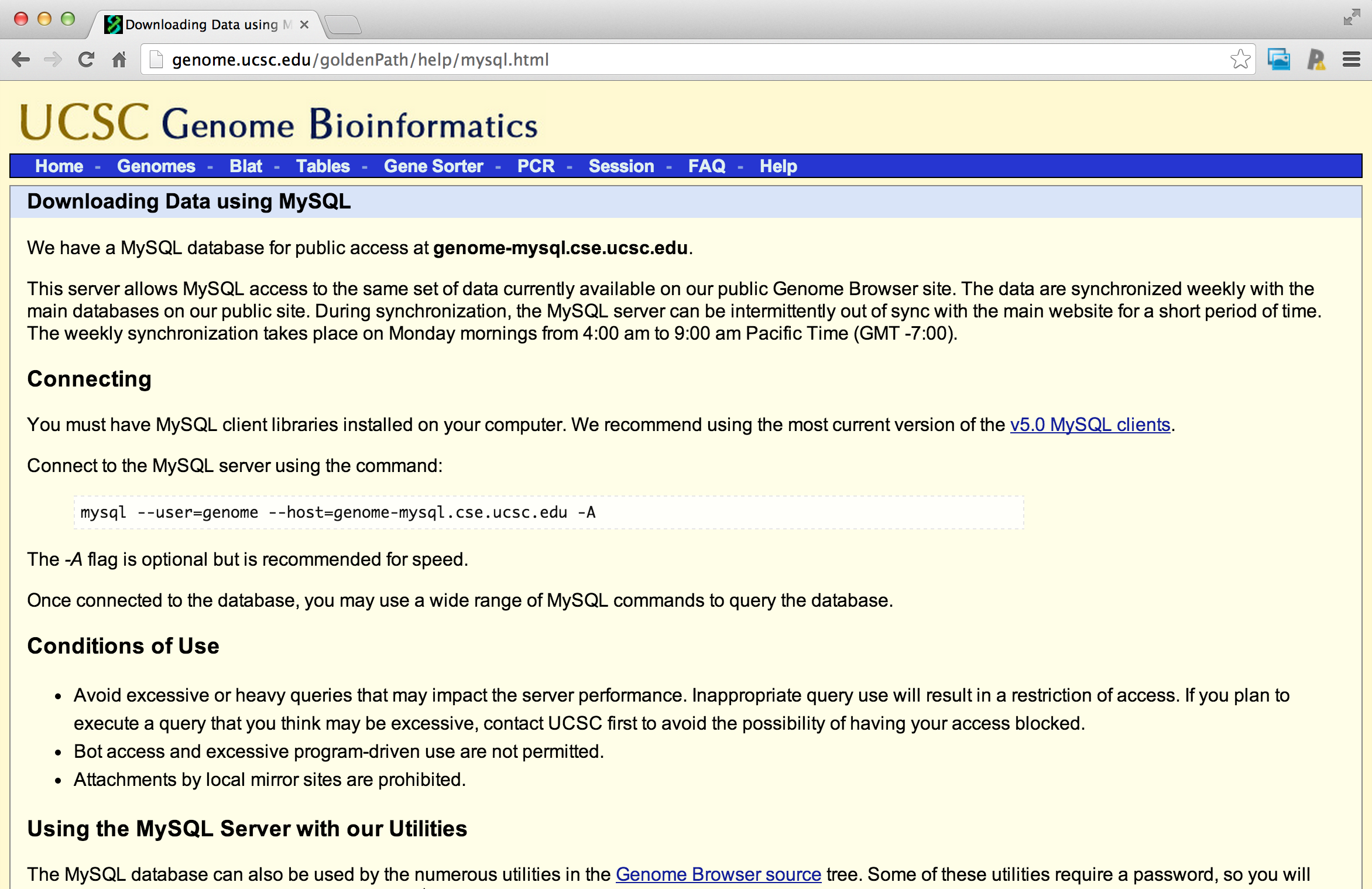
Task: Click the -A flag is optional sentence
Action: click(x=248, y=560)
